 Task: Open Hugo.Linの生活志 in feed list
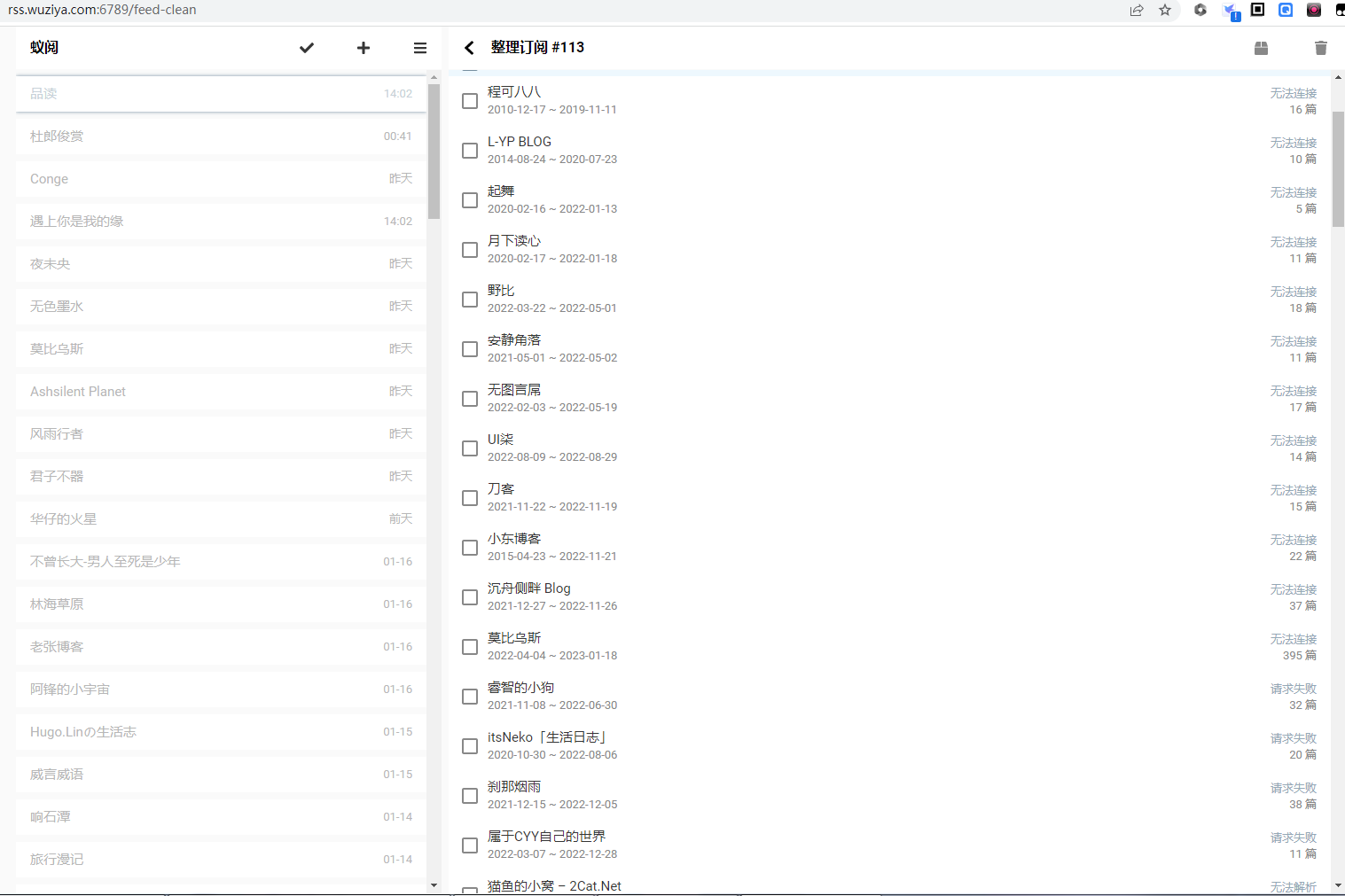83,732
